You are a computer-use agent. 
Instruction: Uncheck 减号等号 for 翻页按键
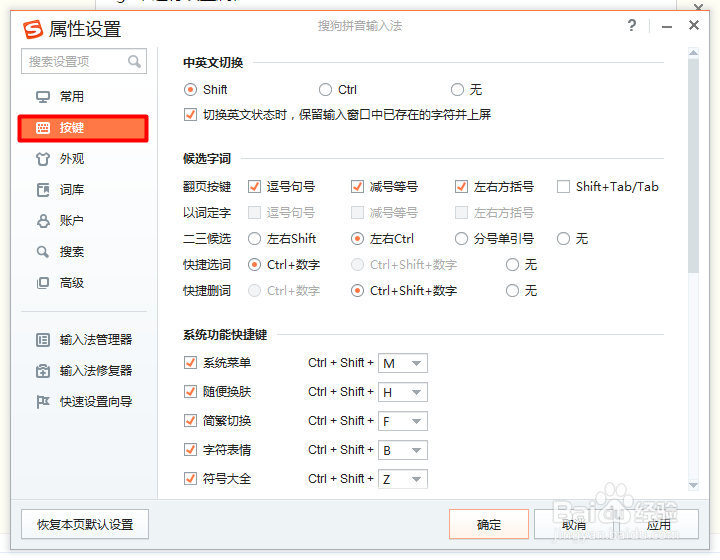357,187
